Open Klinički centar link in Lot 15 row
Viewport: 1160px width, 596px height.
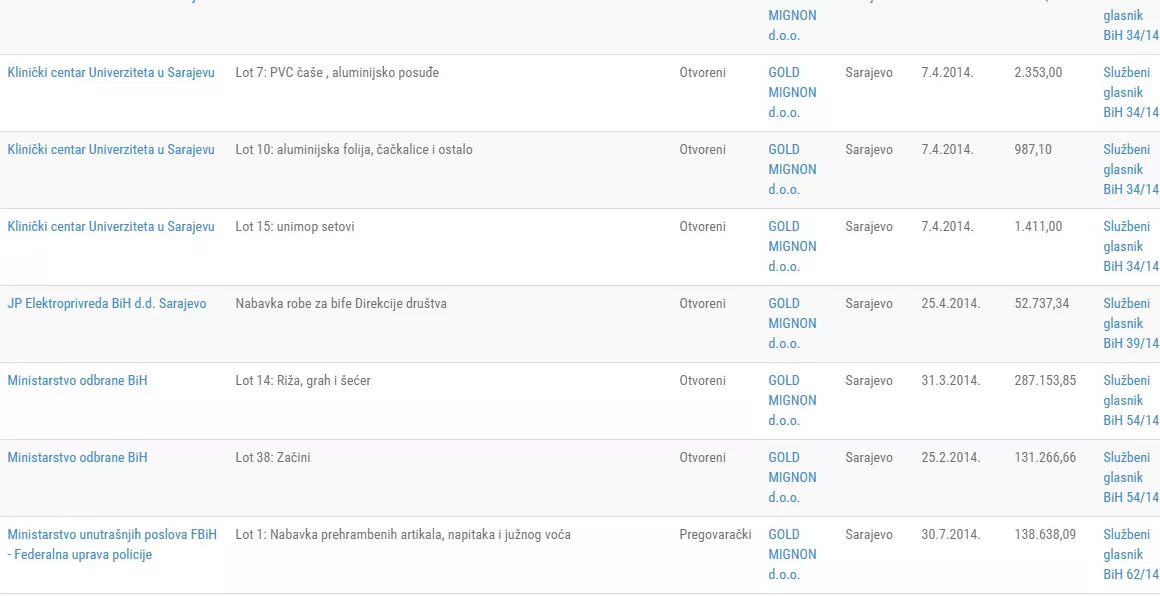click(111, 227)
